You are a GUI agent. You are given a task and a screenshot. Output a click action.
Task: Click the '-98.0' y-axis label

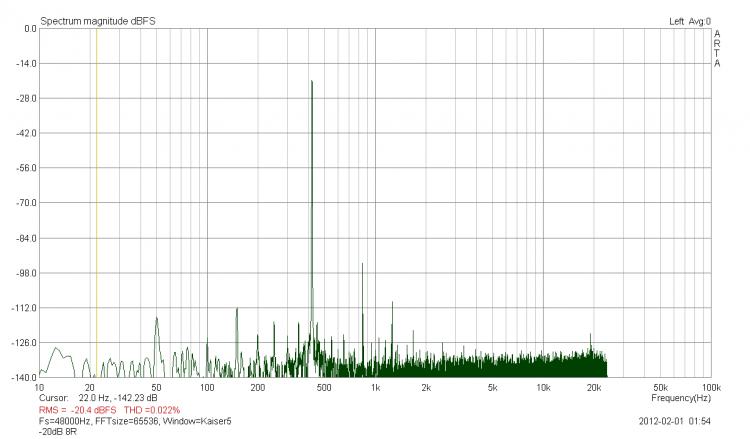pos(26,273)
